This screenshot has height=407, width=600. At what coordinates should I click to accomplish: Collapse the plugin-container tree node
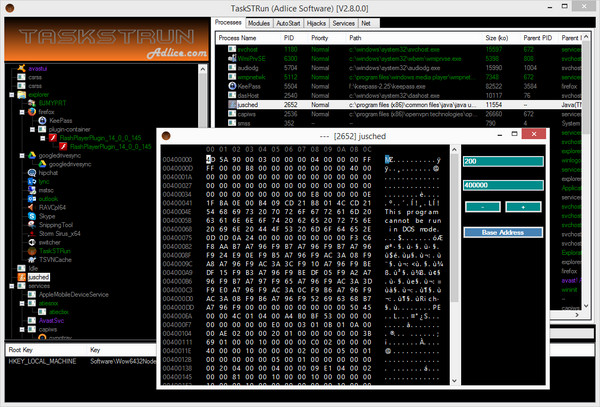tap(33, 130)
